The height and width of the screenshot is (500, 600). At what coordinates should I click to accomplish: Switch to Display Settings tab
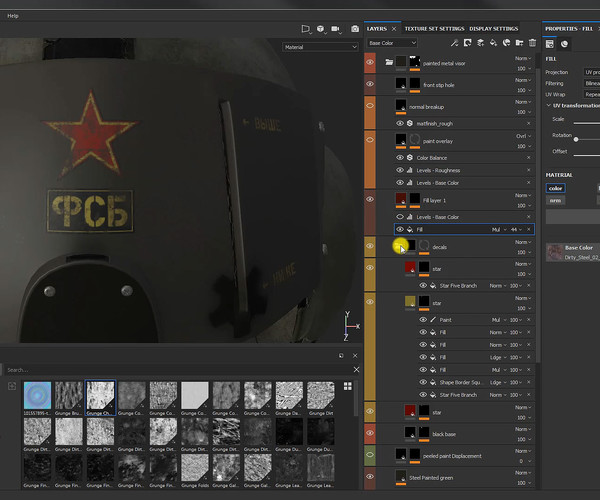[494, 29]
